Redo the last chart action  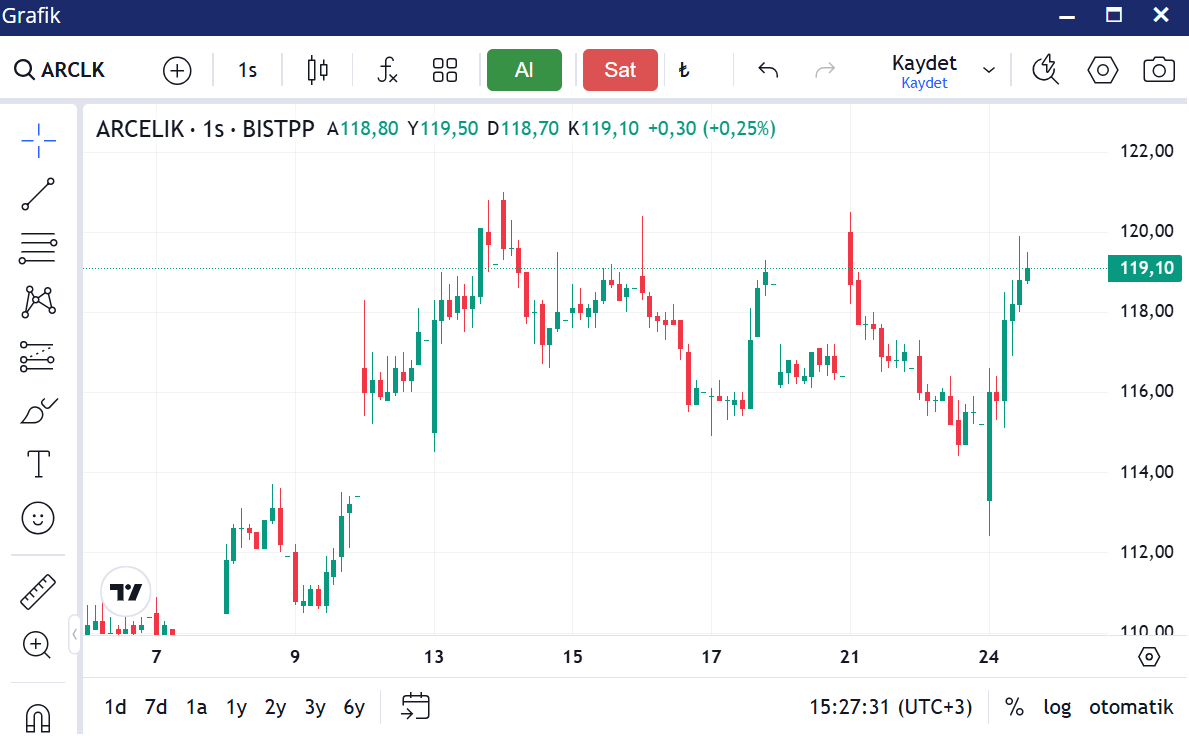(x=825, y=70)
